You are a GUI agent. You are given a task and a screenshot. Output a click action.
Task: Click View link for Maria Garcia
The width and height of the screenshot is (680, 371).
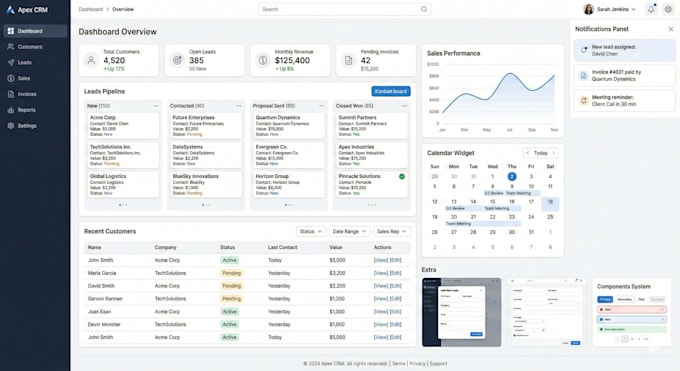(x=381, y=273)
